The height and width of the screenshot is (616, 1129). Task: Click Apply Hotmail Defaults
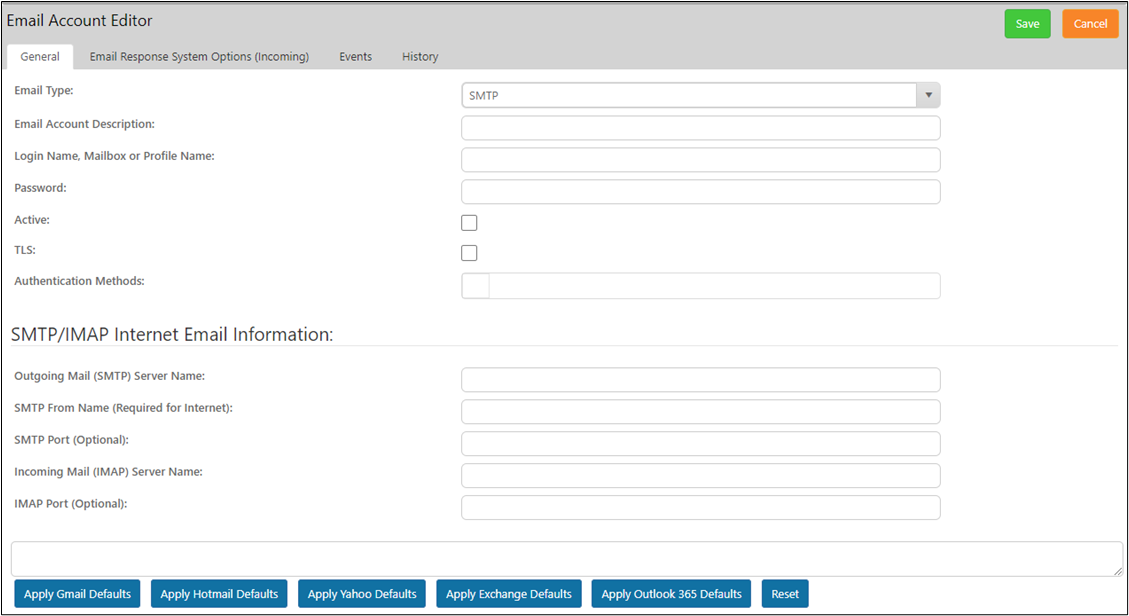tap(219, 594)
